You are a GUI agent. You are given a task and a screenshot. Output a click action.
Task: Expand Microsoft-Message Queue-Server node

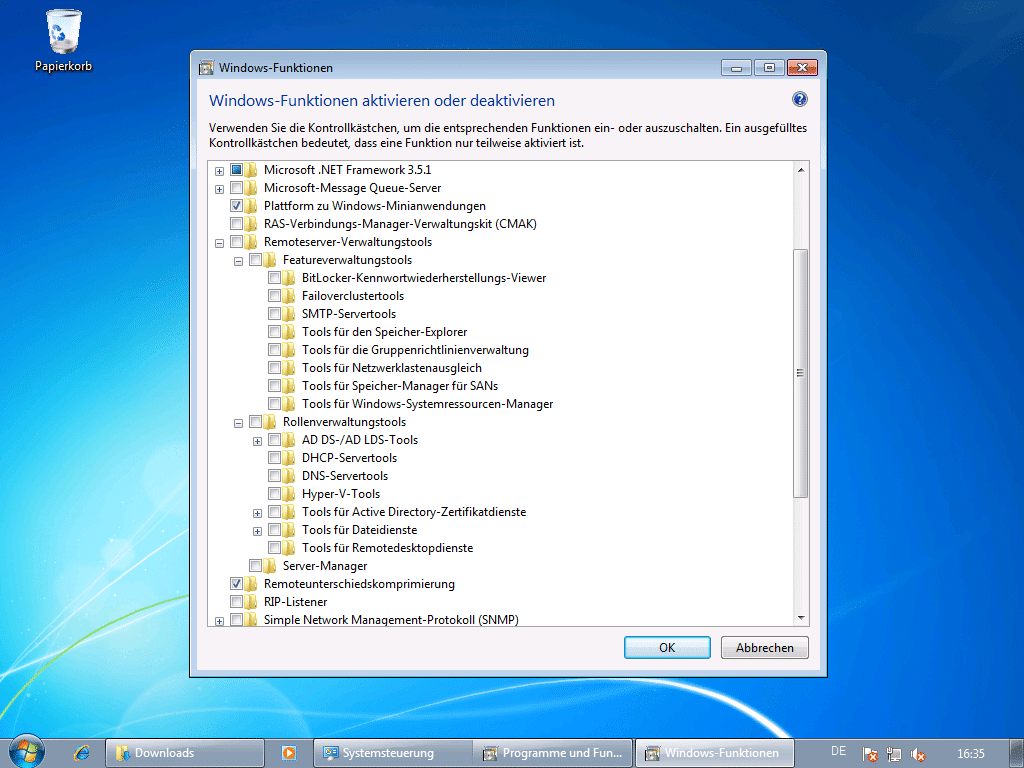(219, 189)
